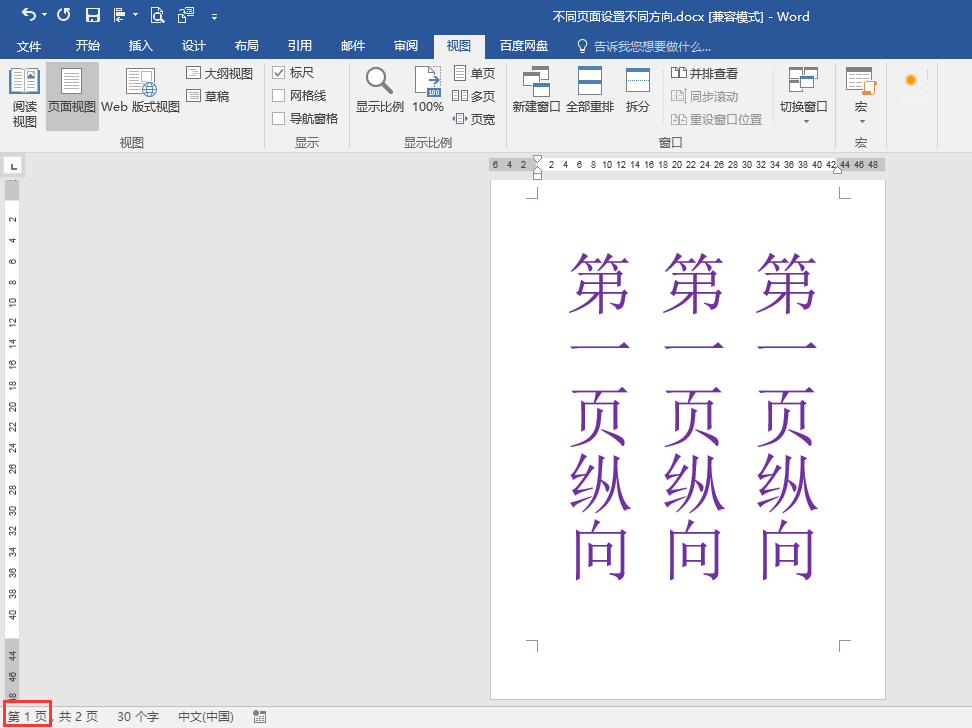Split the document window
The height and width of the screenshot is (728, 972).
click(x=637, y=91)
